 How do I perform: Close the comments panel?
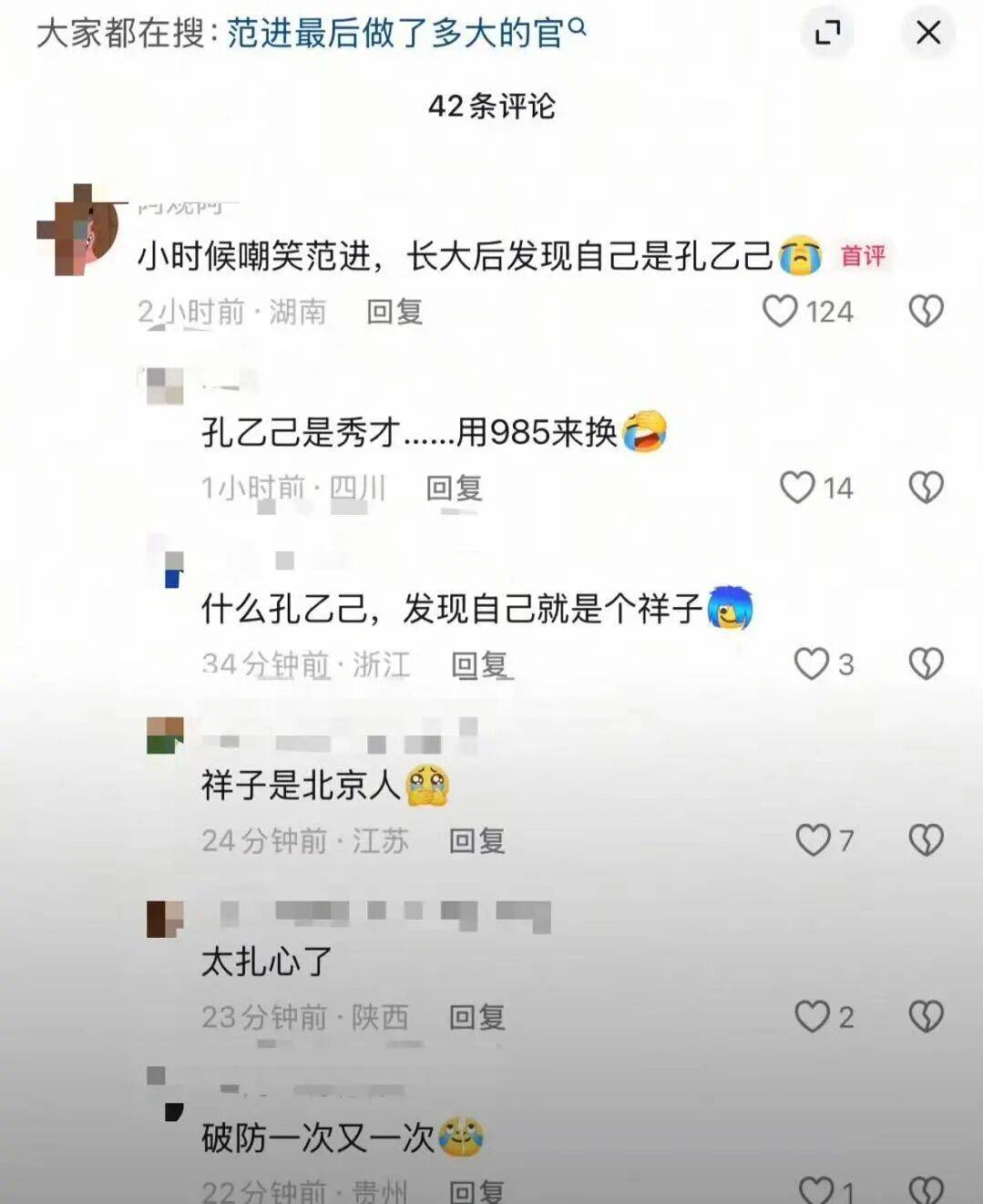point(927,33)
